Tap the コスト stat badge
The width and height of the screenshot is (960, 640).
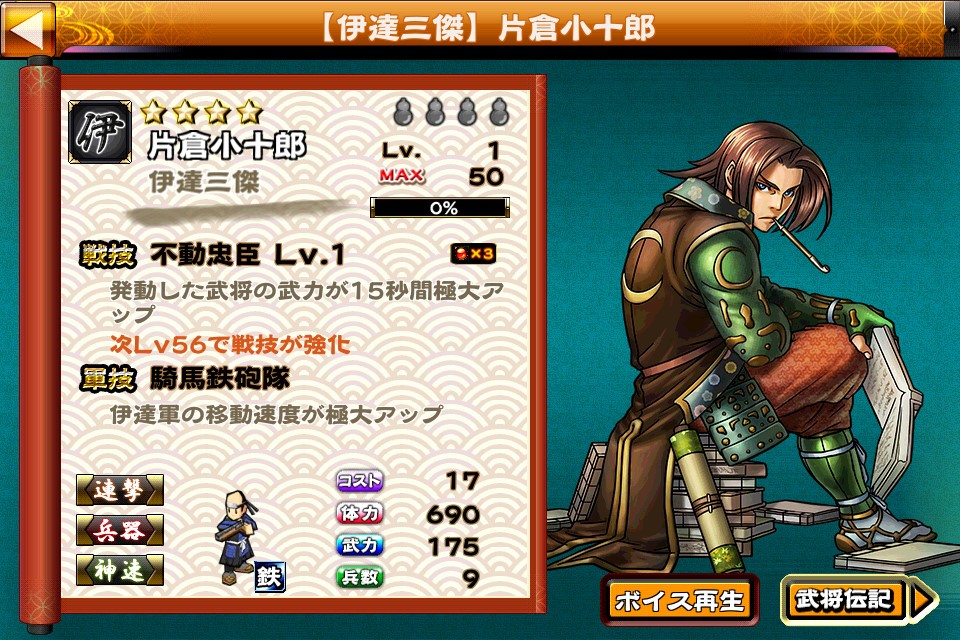[359, 481]
